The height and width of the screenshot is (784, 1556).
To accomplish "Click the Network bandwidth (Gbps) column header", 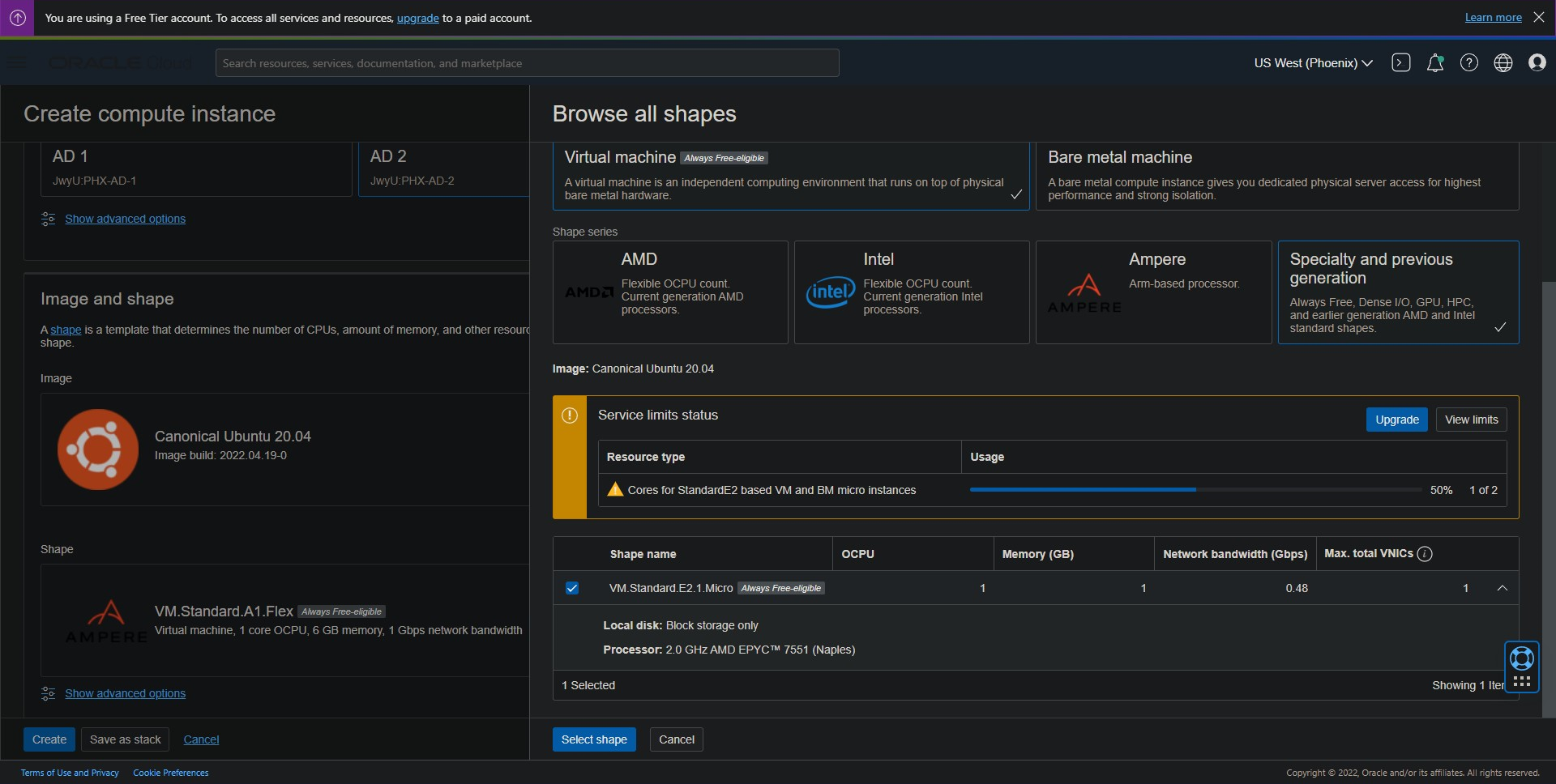I will click(x=1235, y=554).
